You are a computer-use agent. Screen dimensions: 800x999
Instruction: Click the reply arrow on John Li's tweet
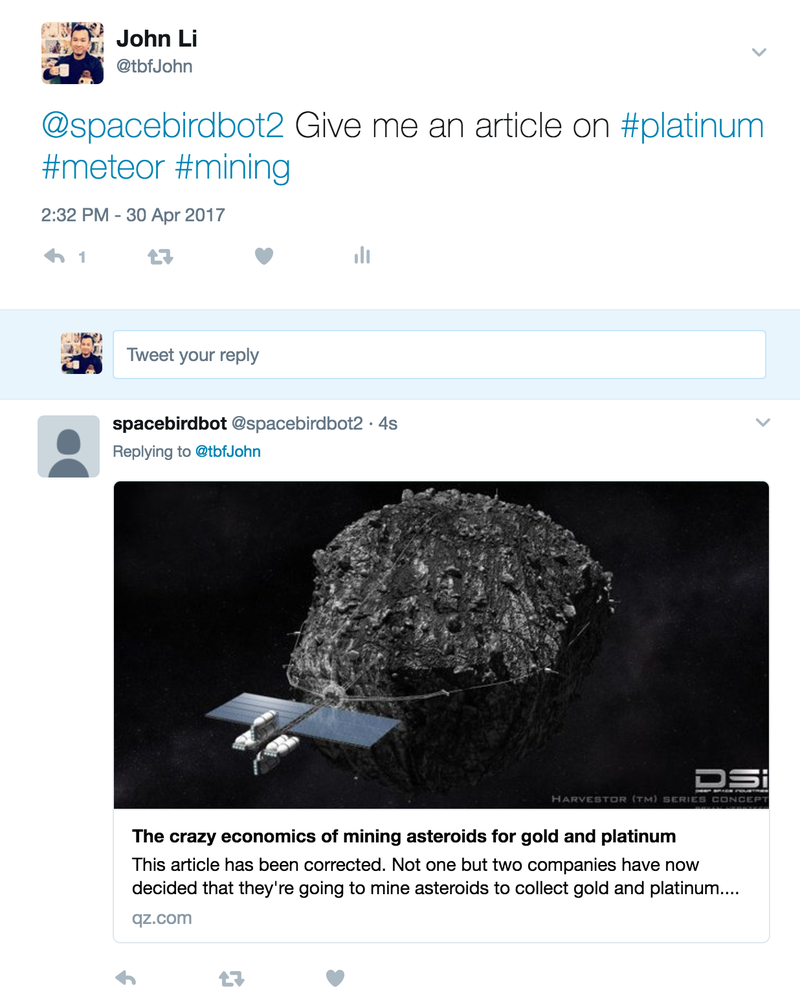[54, 256]
